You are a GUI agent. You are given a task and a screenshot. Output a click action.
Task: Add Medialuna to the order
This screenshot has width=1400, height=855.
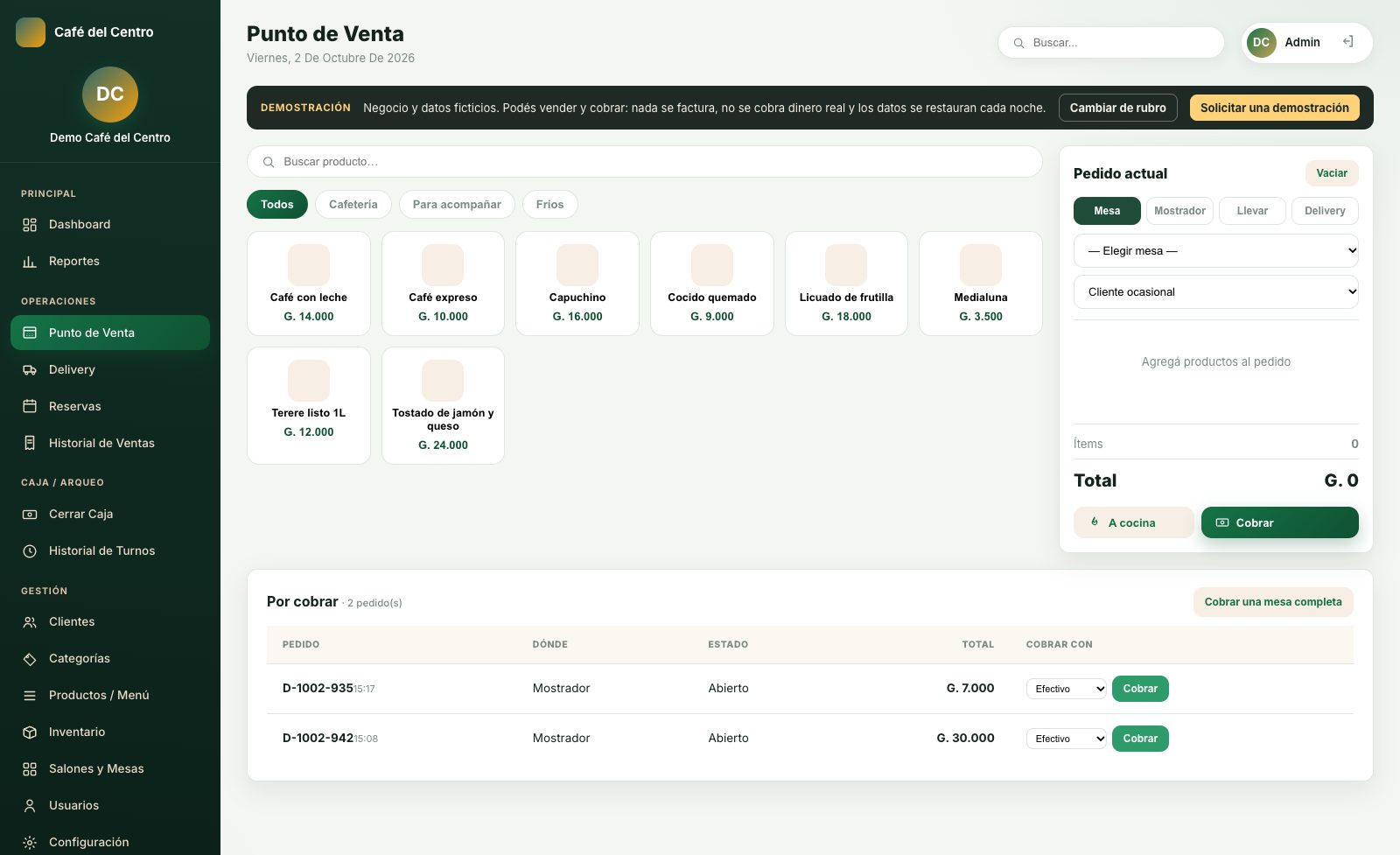981,284
